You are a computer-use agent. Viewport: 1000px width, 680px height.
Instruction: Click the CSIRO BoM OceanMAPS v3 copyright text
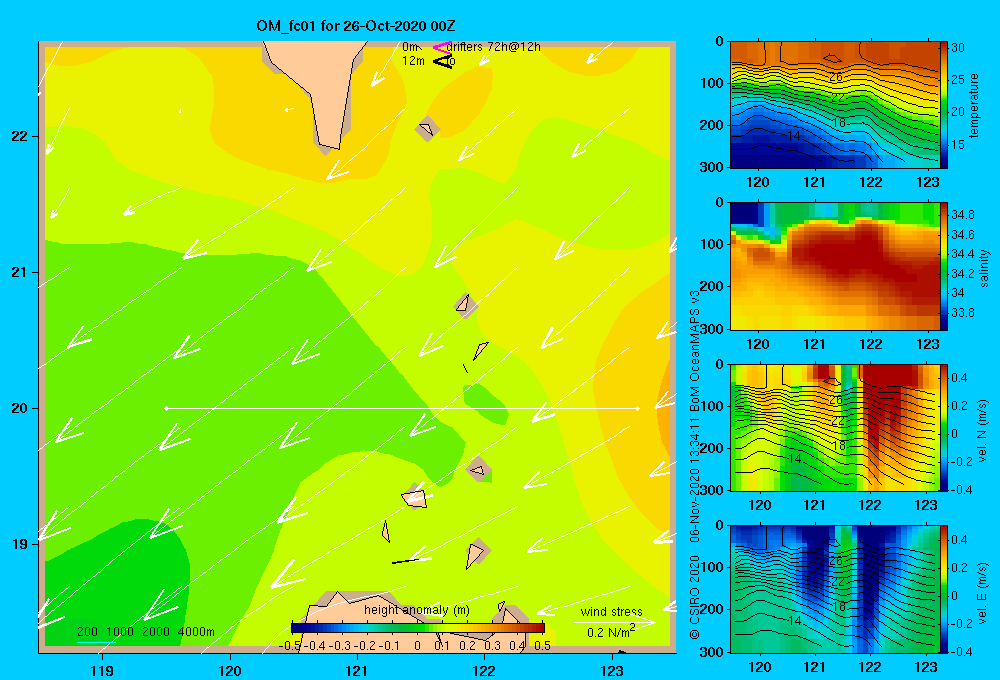[x=695, y=464]
